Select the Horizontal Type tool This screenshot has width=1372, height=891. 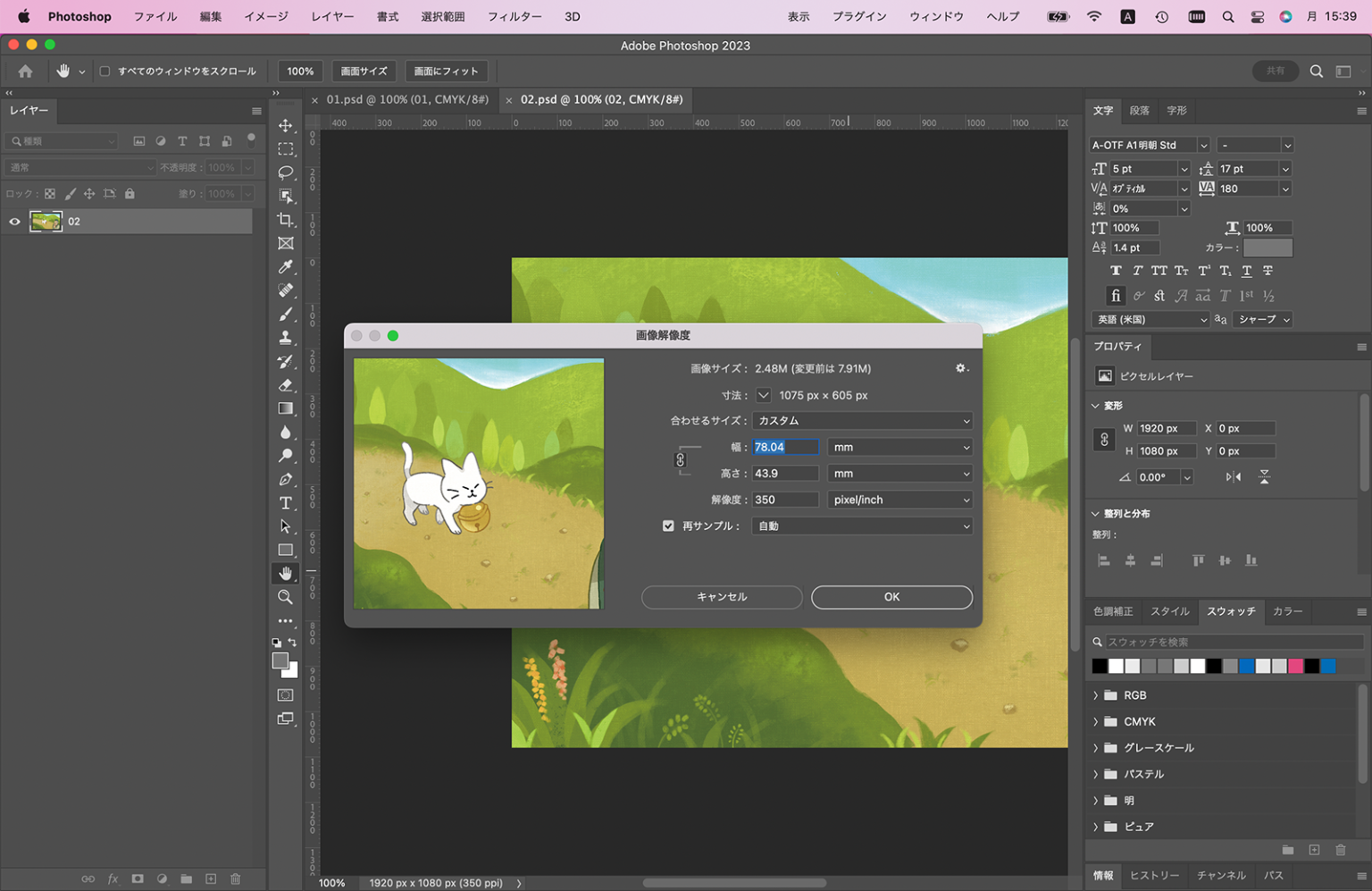(286, 503)
